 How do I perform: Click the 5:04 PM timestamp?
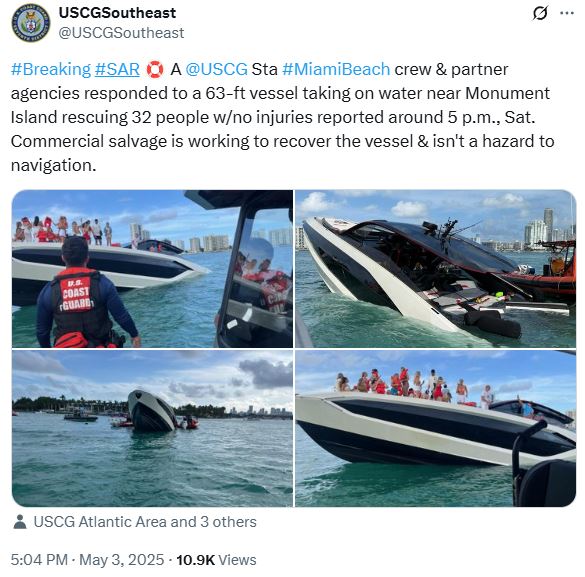click(x=39, y=560)
